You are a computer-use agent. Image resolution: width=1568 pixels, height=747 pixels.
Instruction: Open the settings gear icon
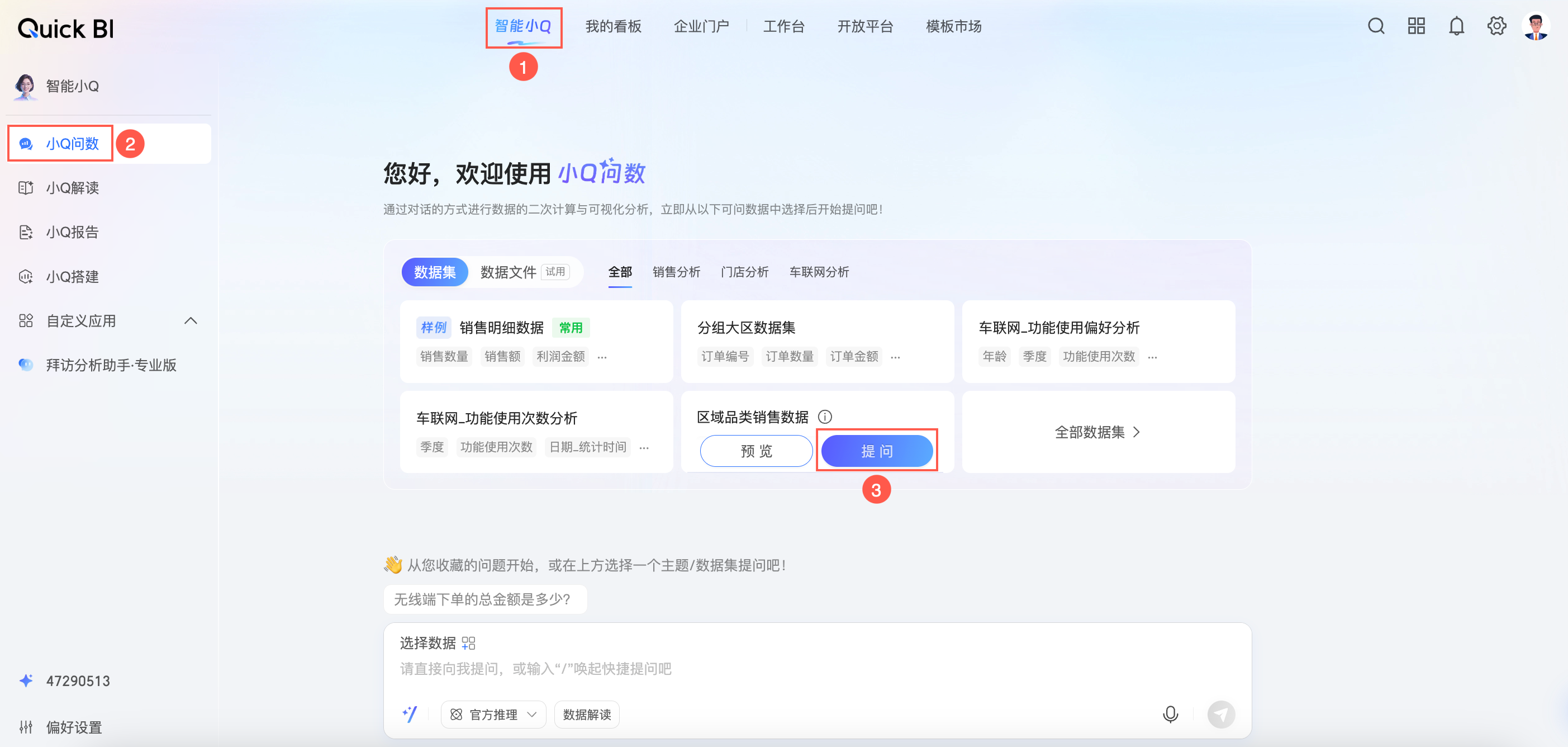click(x=1496, y=26)
